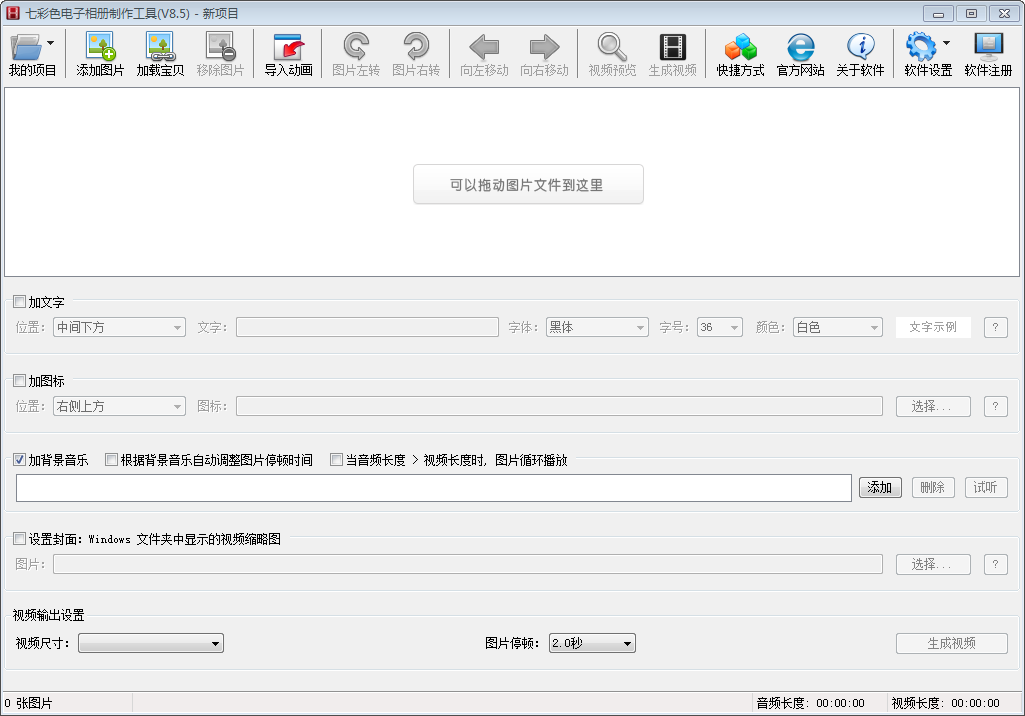This screenshot has height=716, width=1025.
Task: Enable the 加文字 checkbox
Action: point(20,302)
